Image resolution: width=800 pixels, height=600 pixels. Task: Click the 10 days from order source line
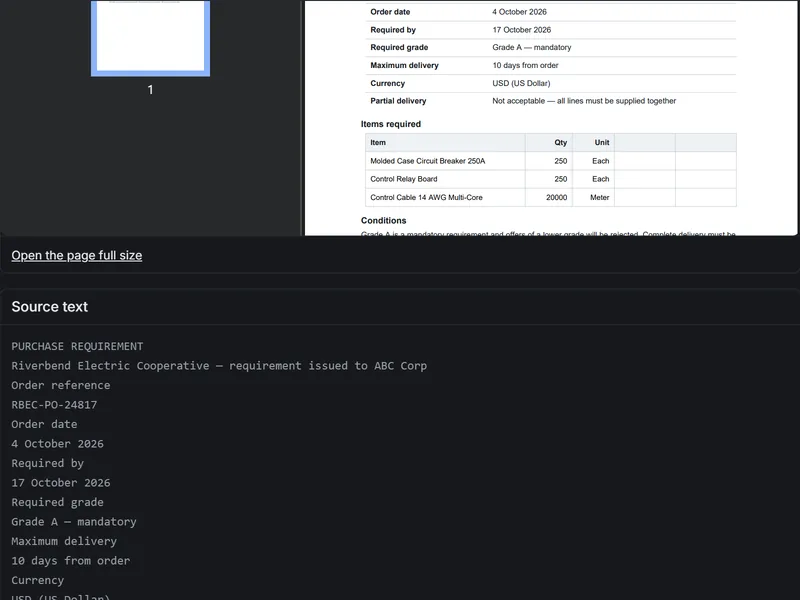pyautogui.click(x=70, y=561)
